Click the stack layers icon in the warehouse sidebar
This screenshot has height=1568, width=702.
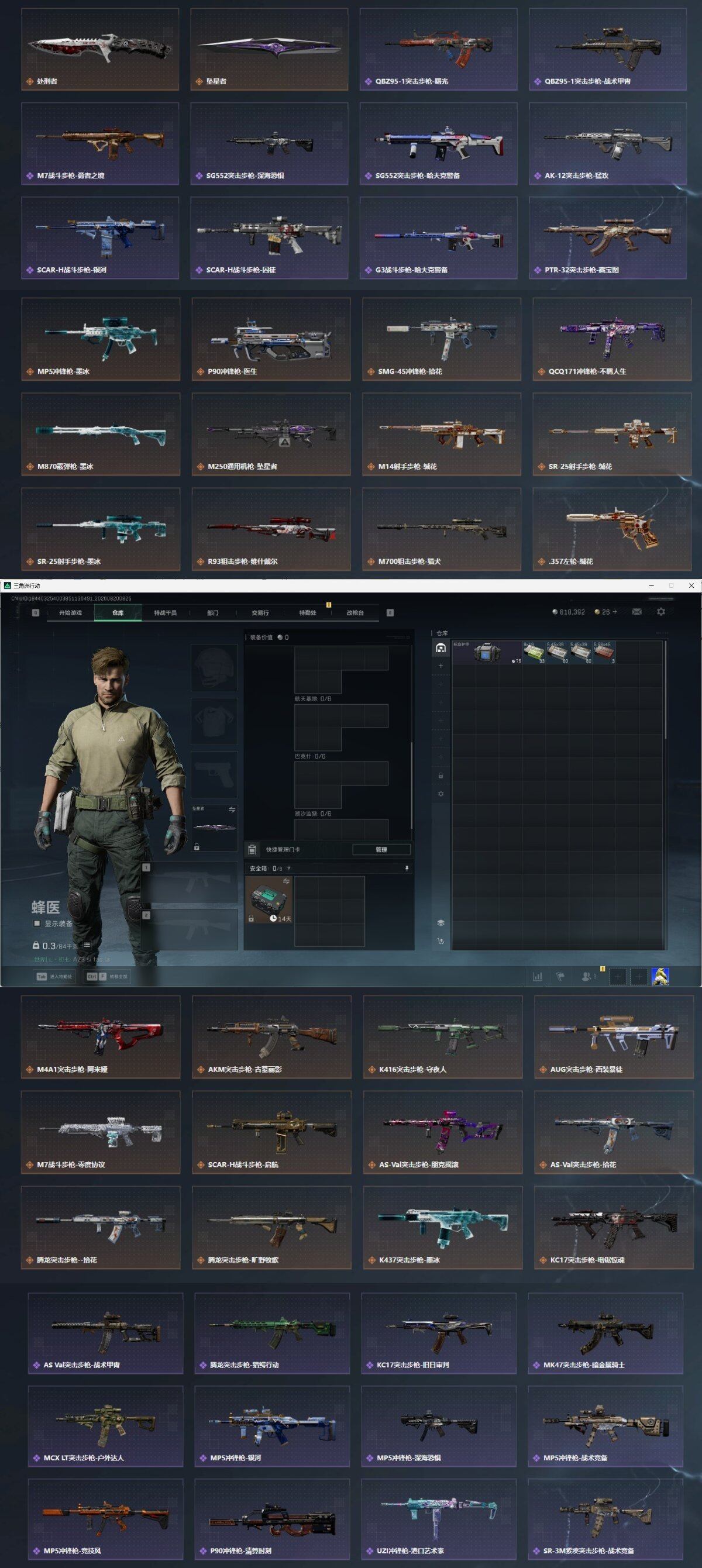pos(441,923)
